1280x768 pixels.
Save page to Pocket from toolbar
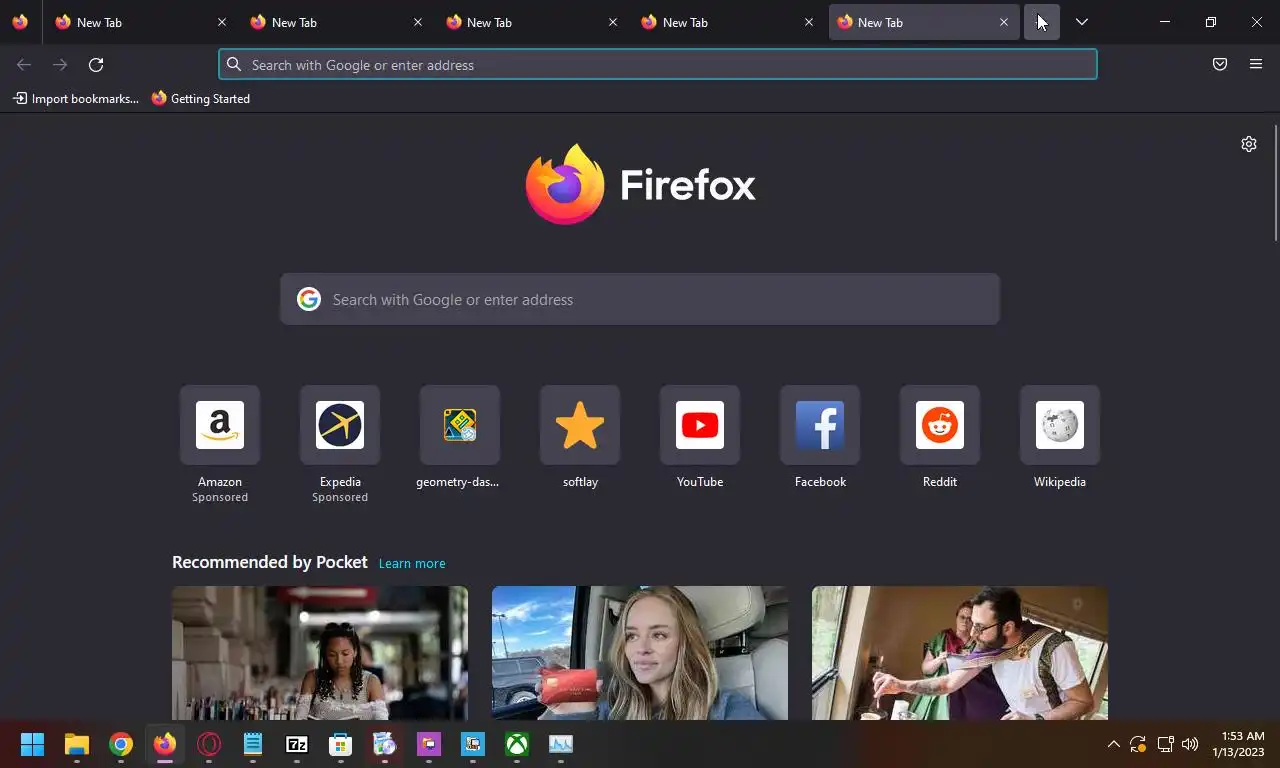tap(1220, 65)
